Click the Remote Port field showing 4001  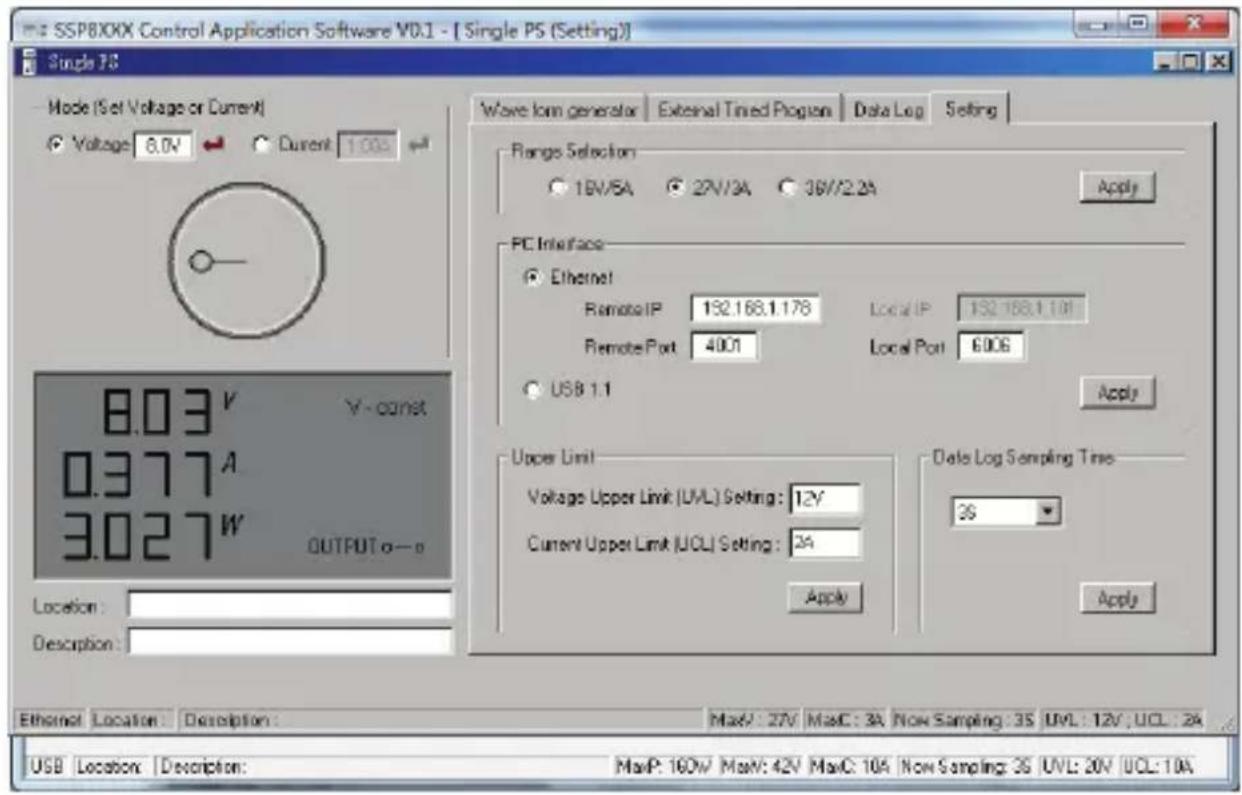coord(724,346)
